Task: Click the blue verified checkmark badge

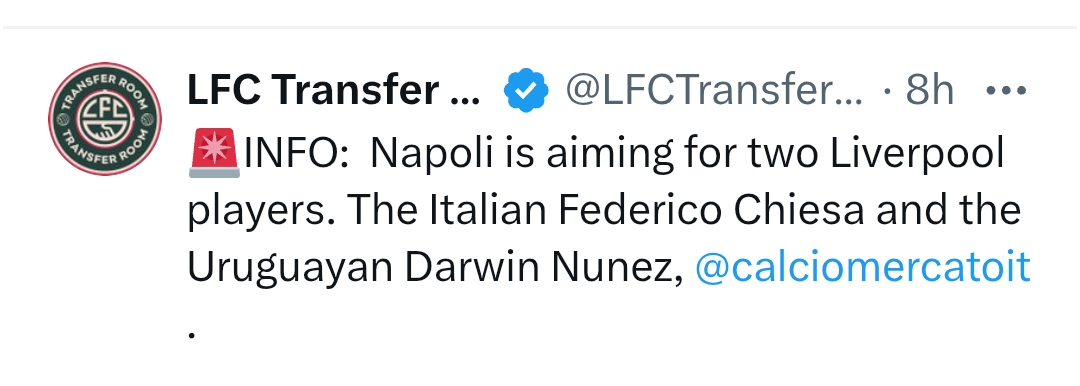Action: [526, 90]
